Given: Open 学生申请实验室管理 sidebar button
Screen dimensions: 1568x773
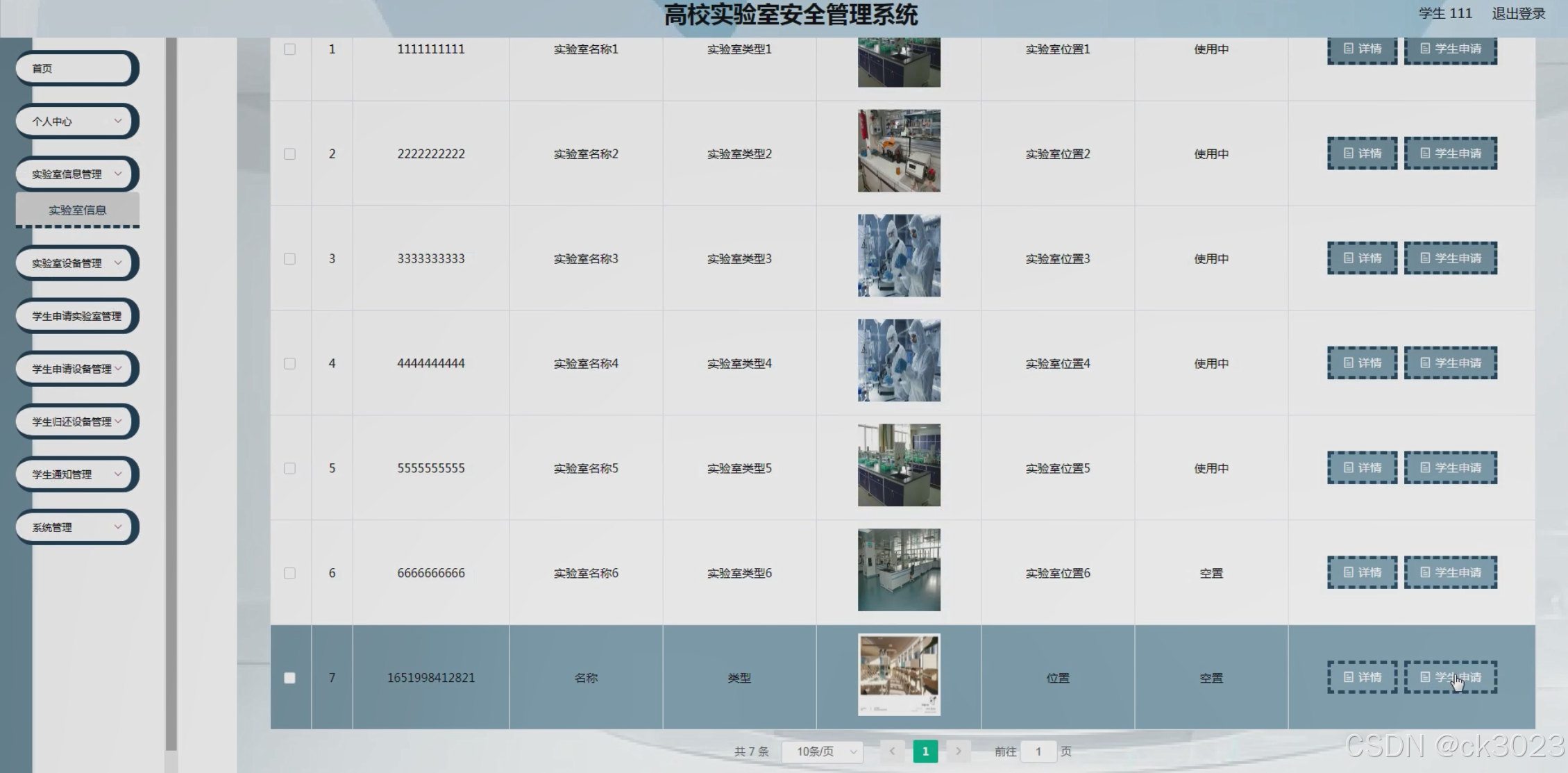Looking at the screenshot, I should pyautogui.click(x=76, y=316).
